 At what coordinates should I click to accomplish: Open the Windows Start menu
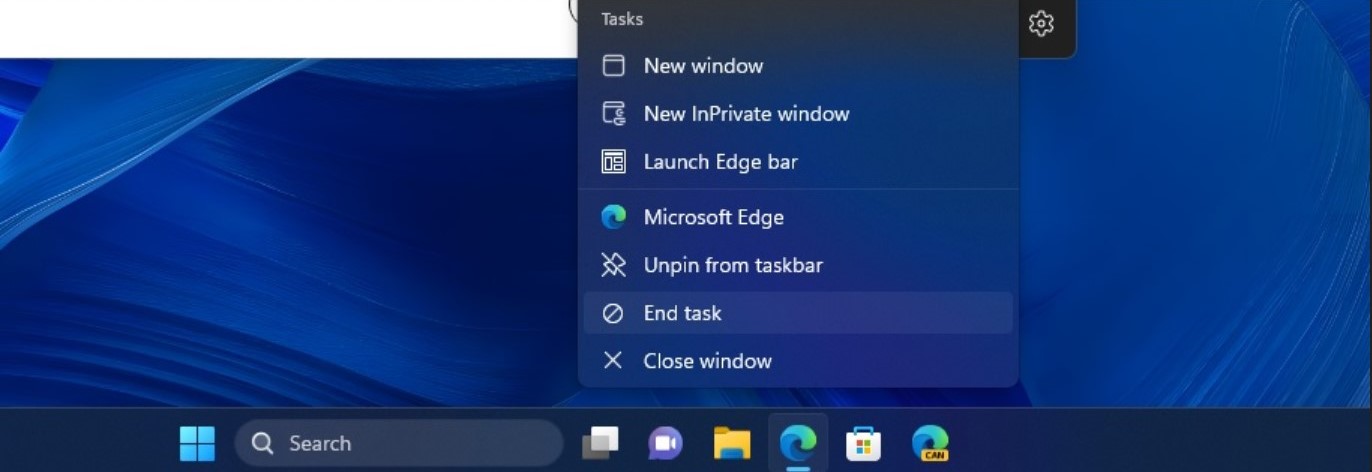197,443
